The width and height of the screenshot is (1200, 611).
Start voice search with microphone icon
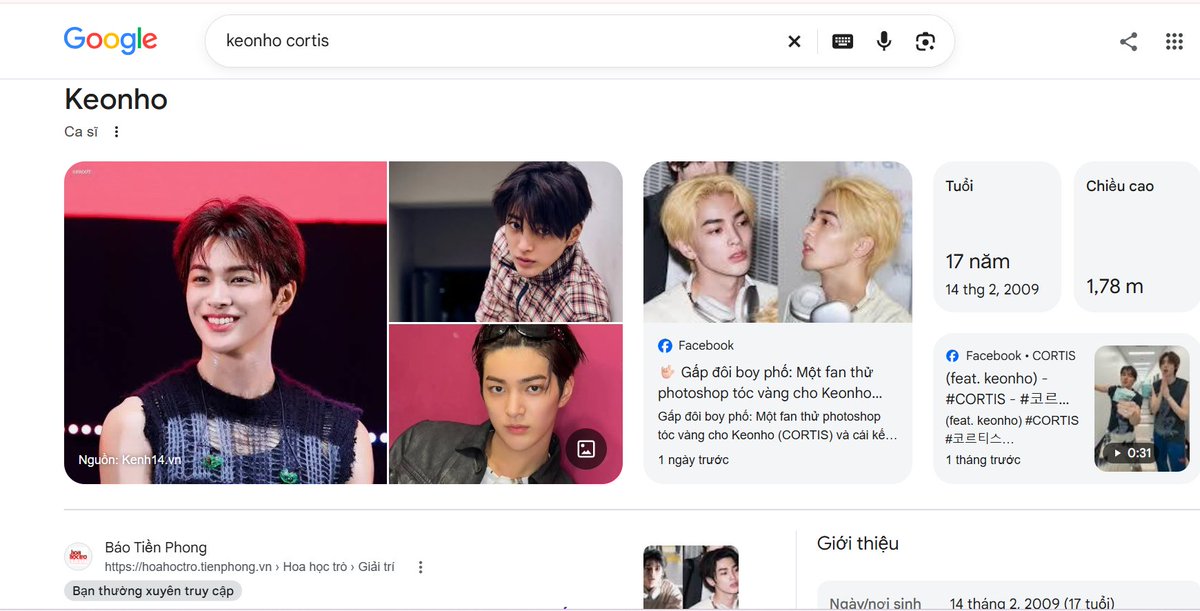tap(884, 41)
